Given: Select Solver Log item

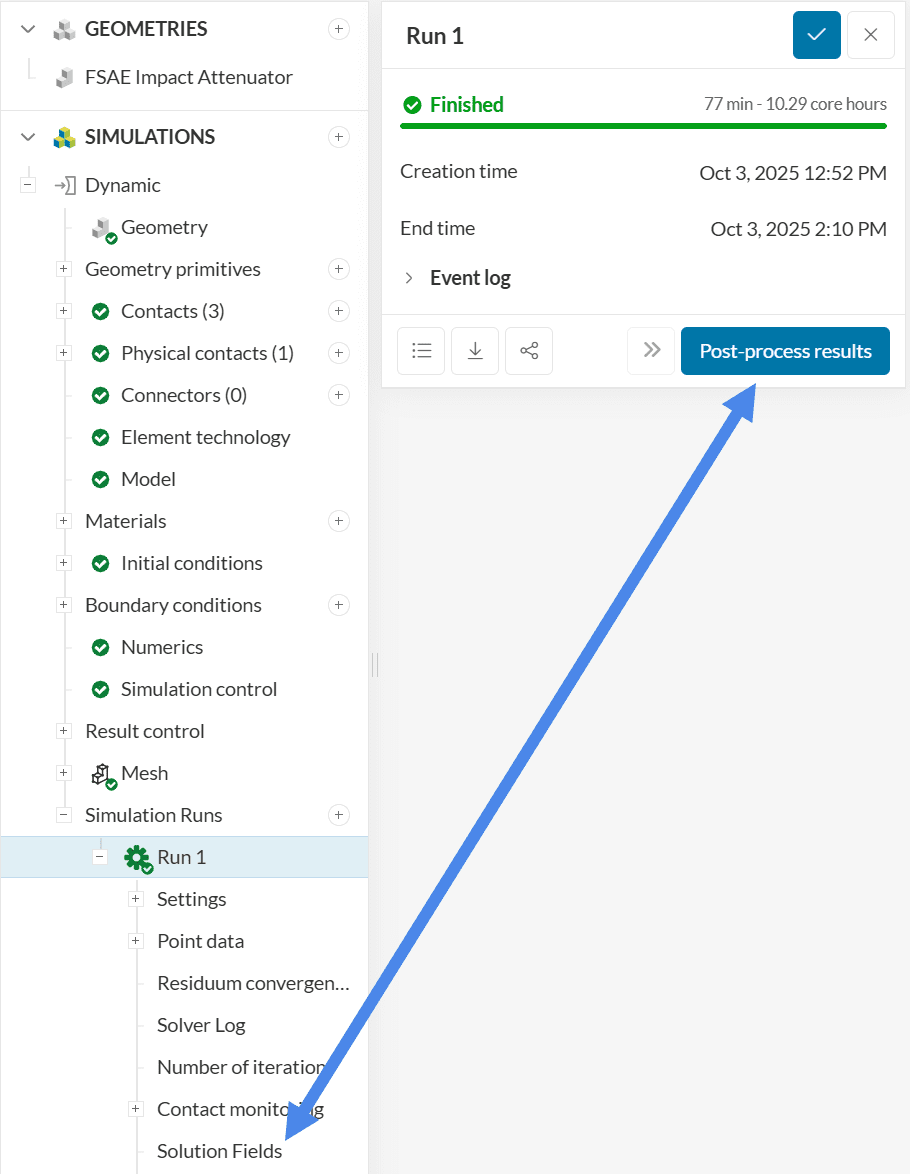Looking at the screenshot, I should pyautogui.click(x=201, y=1025).
